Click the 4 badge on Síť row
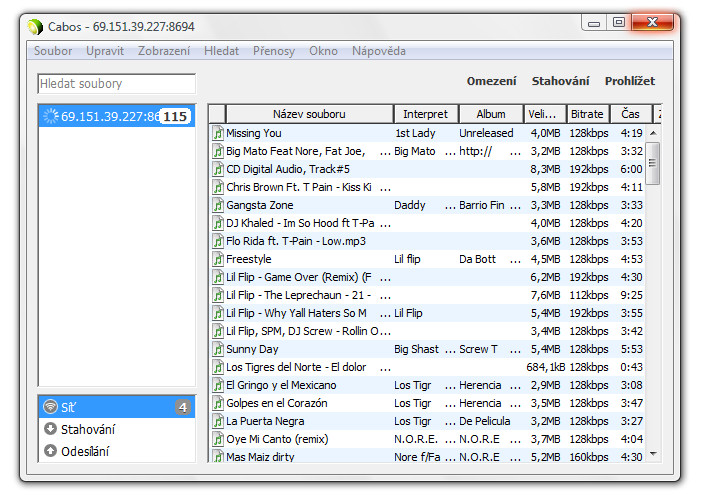The width and height of the screenshot is (703, 497). (x=182, y=407)
